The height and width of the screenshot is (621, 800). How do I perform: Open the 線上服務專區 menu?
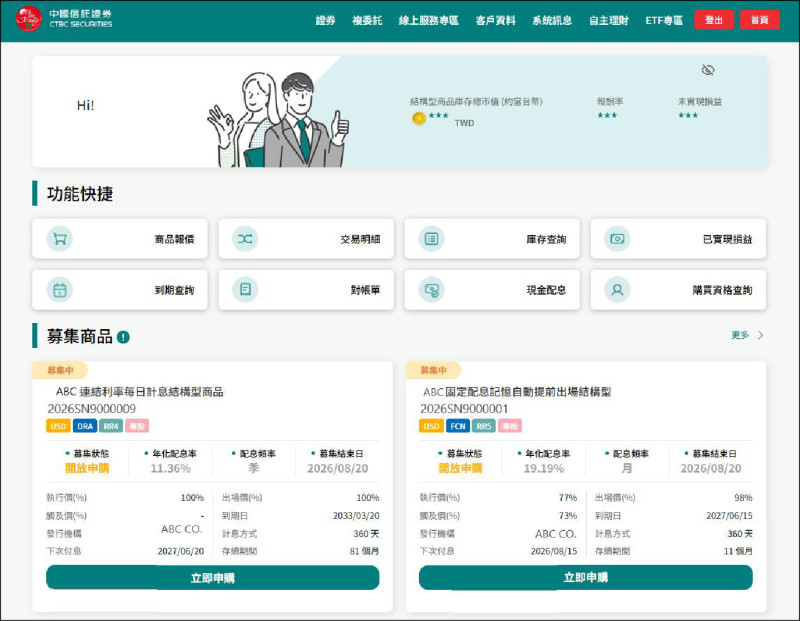(x=429, y=20)
